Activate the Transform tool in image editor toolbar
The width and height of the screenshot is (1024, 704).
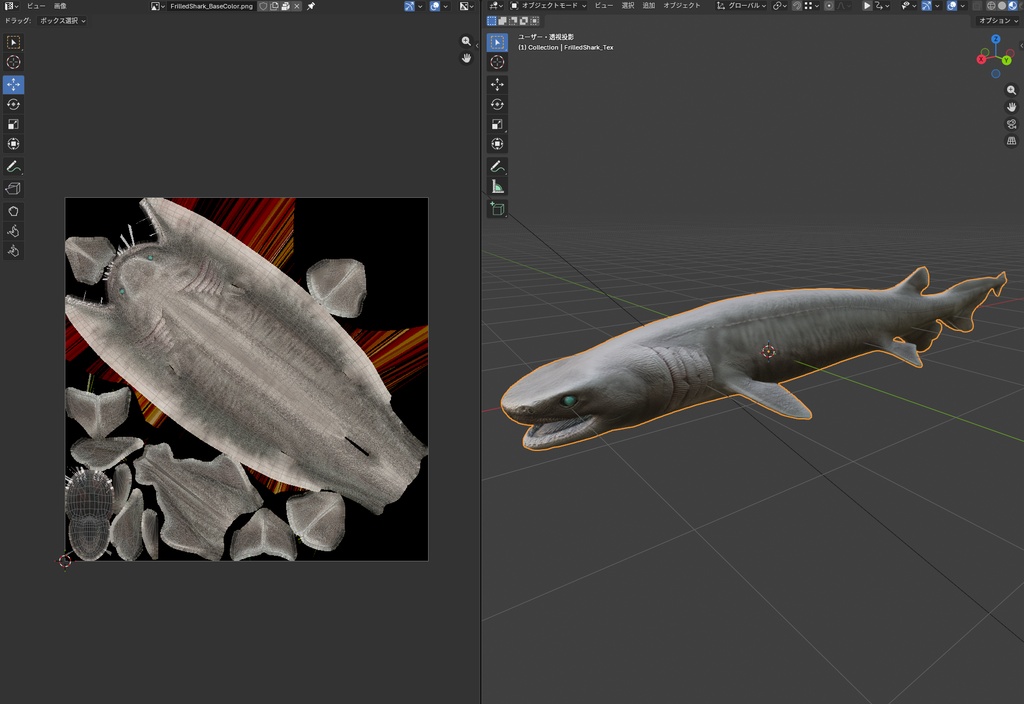(x=13, y=144)
